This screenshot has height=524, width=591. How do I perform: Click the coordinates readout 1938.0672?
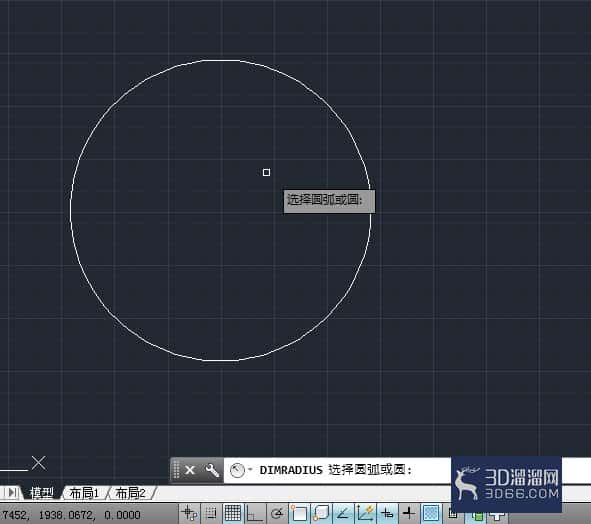[67, 515]
